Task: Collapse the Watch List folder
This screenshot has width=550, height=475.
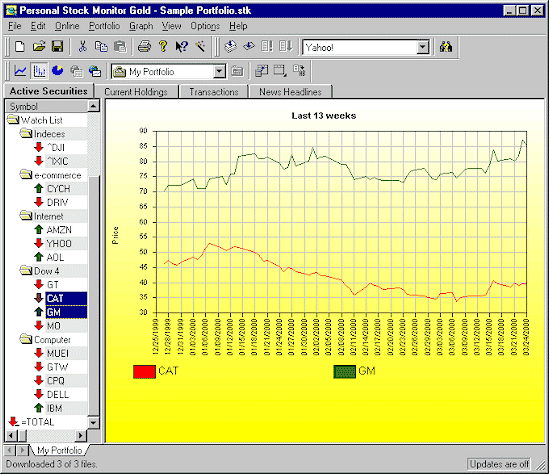Action: click(13, 120)
